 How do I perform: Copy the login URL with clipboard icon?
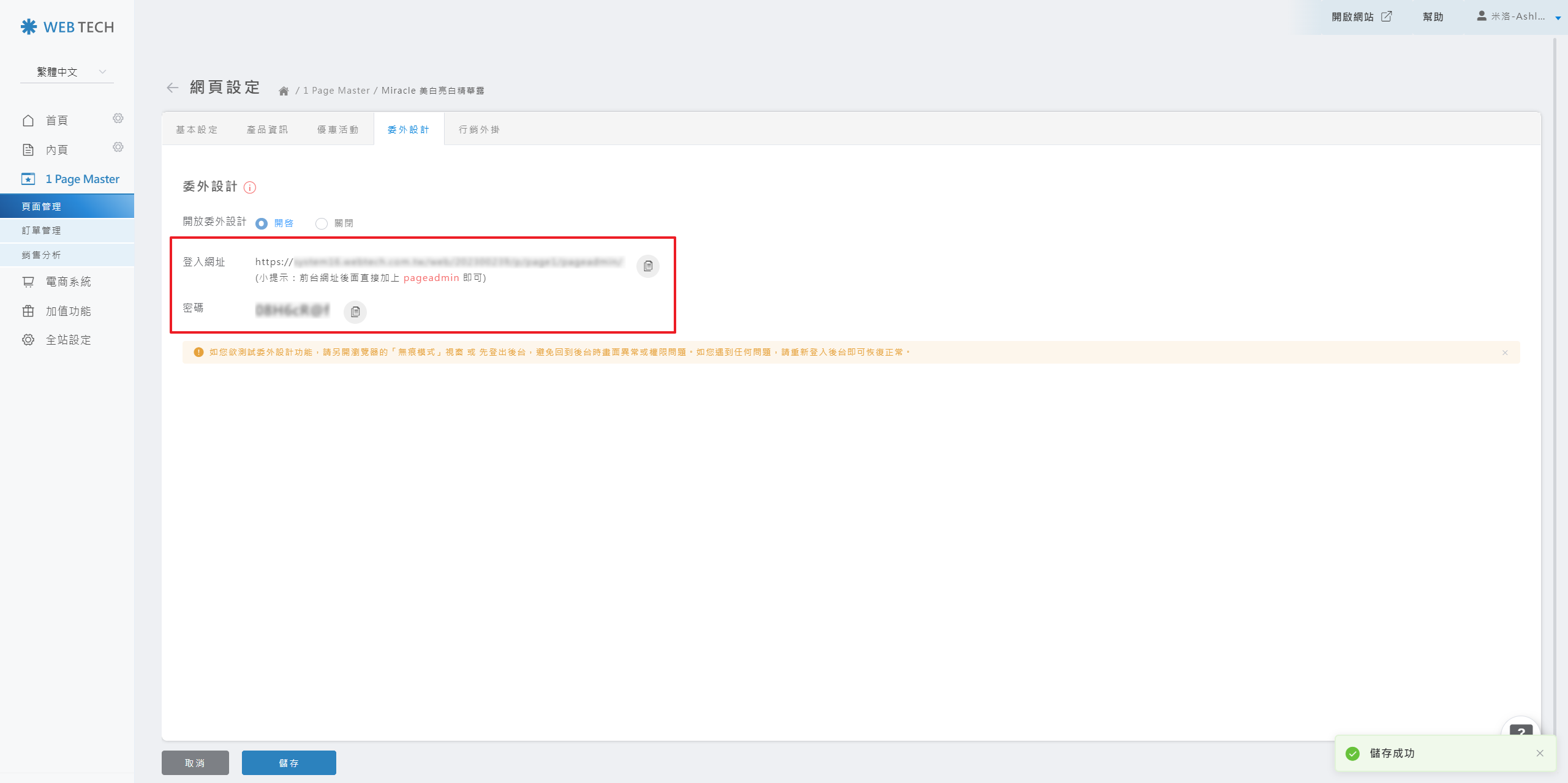[648, 266]
